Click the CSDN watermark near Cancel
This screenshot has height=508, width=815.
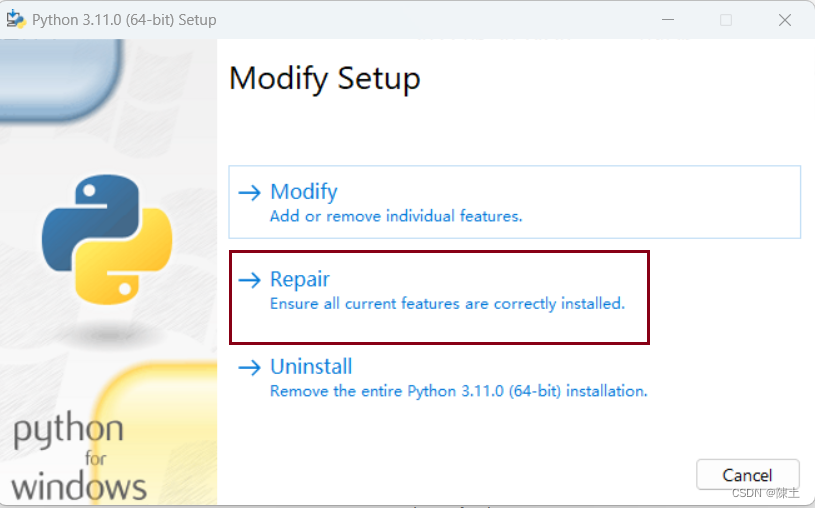tap(766, 492)
